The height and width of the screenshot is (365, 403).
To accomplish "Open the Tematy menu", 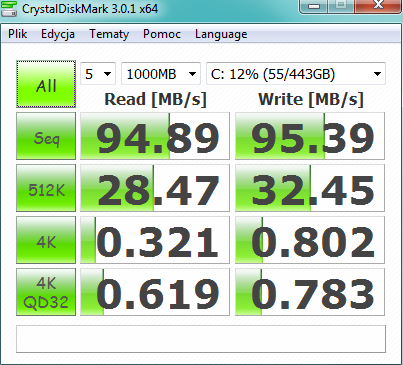I will pyautogui.click(x=109, y=34).
